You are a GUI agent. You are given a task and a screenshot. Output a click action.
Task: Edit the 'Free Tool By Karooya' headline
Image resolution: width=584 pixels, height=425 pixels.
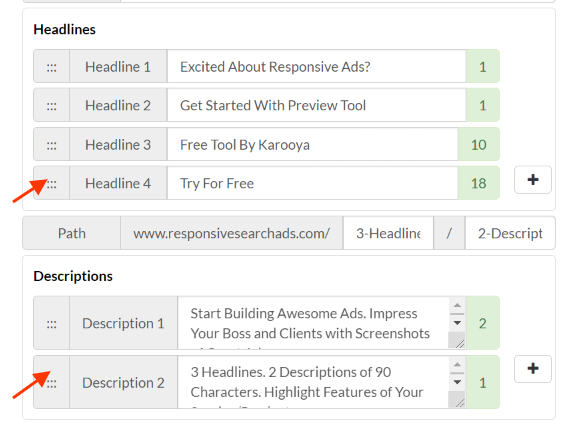(312, 145)
